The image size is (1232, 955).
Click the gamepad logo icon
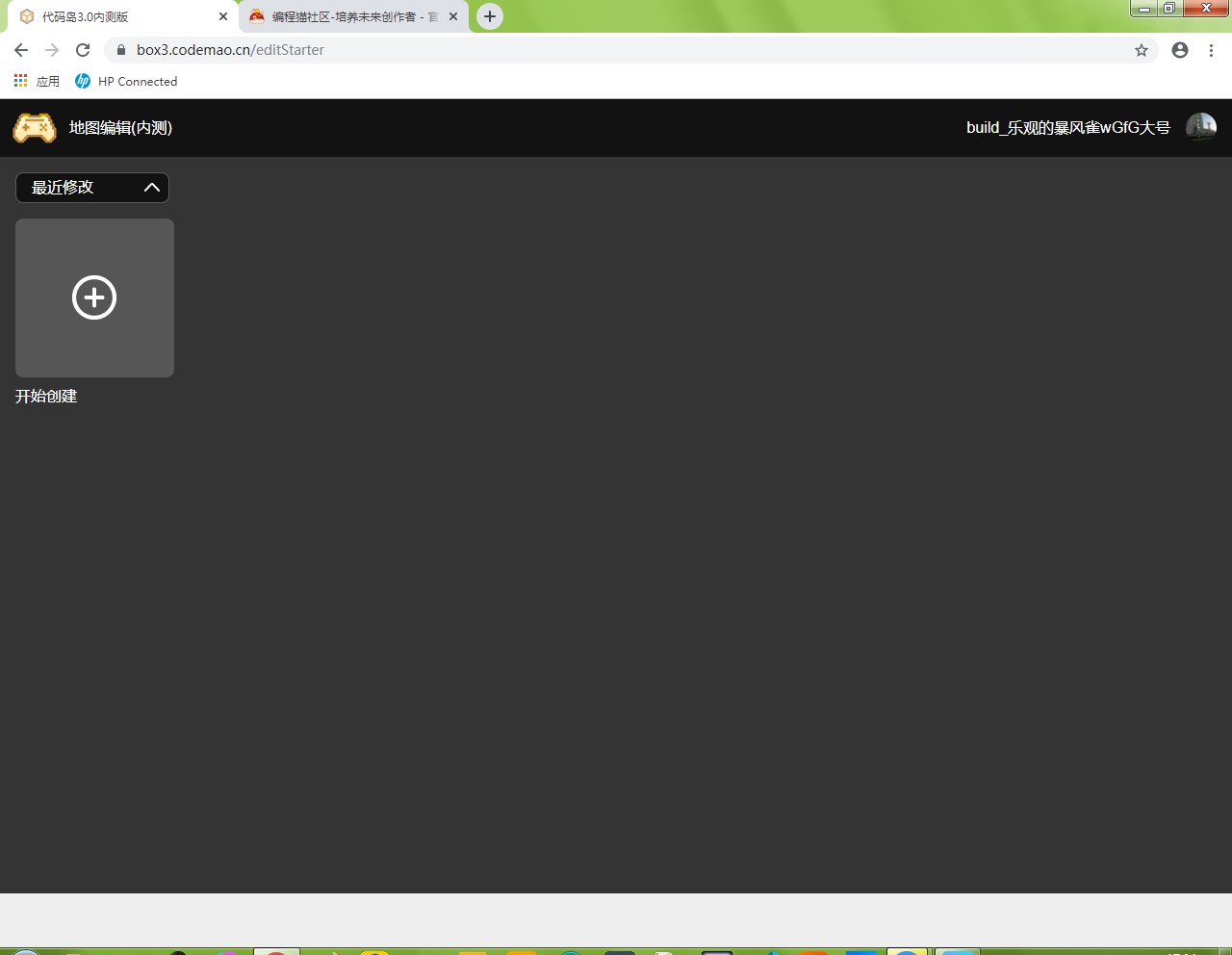(x=35, y=128)
